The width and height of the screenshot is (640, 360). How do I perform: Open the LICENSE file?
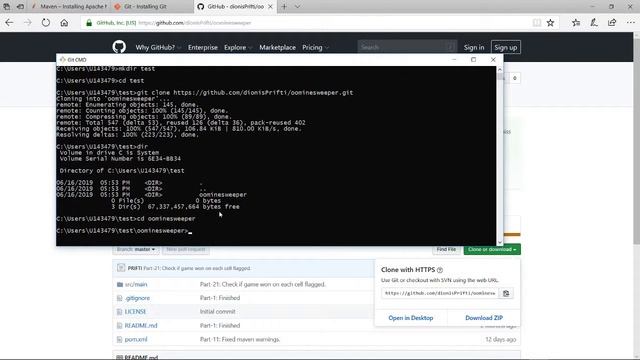135,311
